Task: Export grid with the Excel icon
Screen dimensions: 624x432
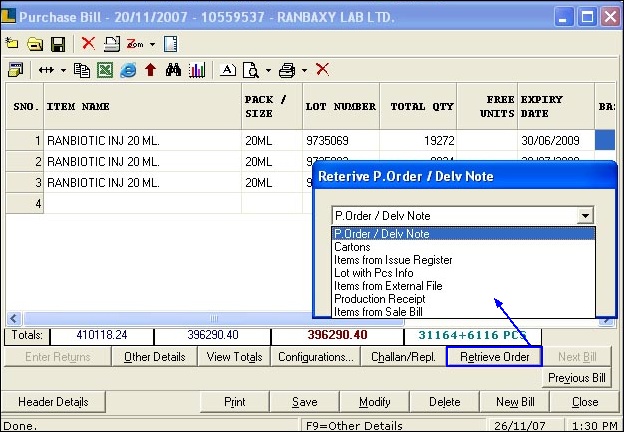Action: [x=105, y=70]
